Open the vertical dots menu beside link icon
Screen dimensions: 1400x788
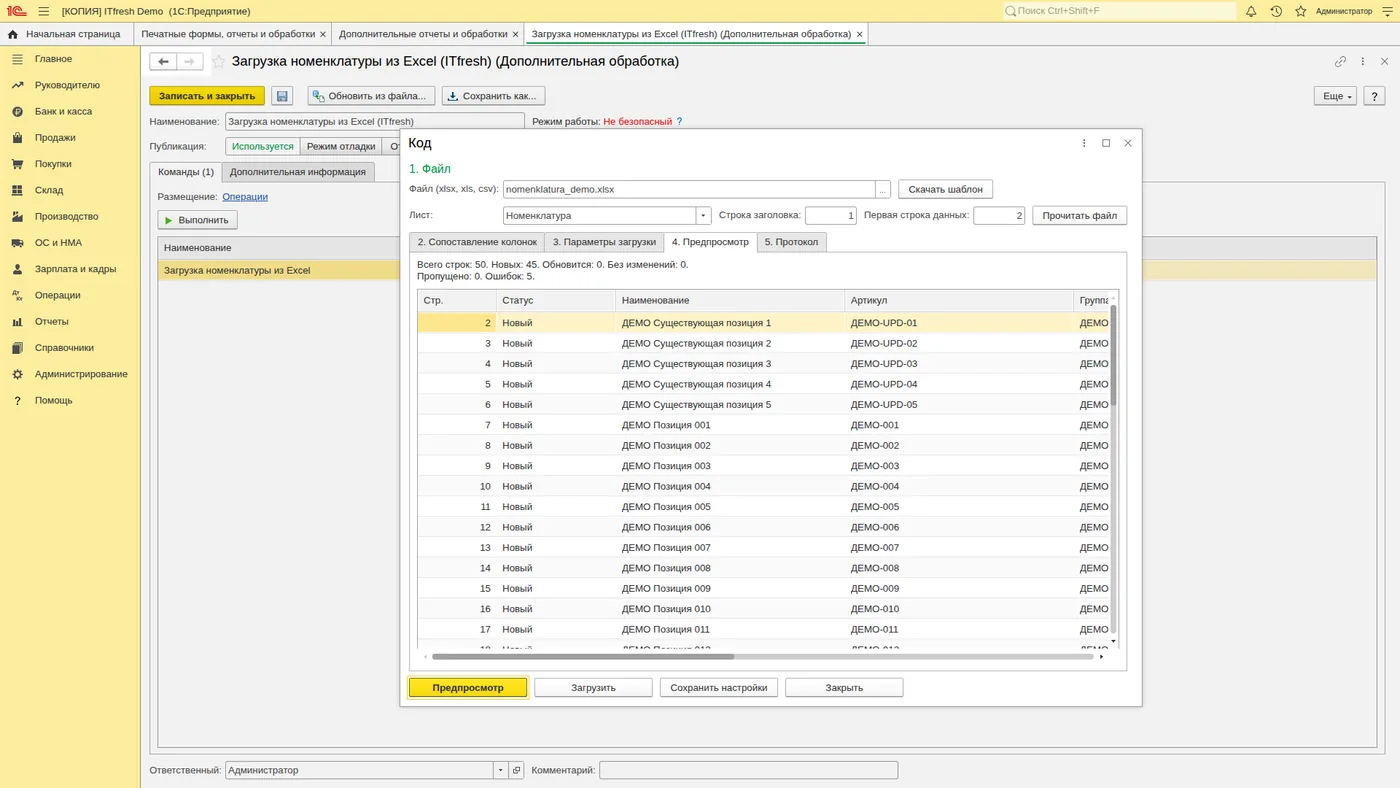click(1363, 61)
